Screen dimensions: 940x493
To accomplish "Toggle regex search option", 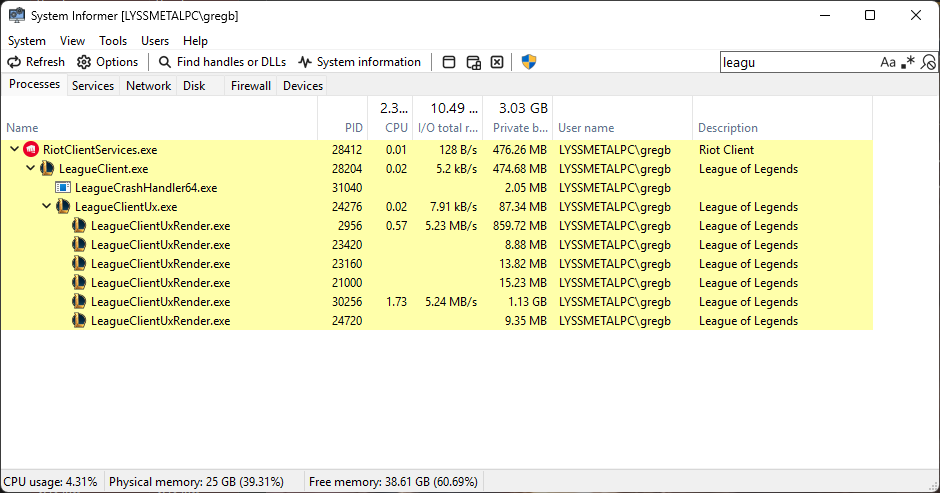I will (x=908, y=62).
